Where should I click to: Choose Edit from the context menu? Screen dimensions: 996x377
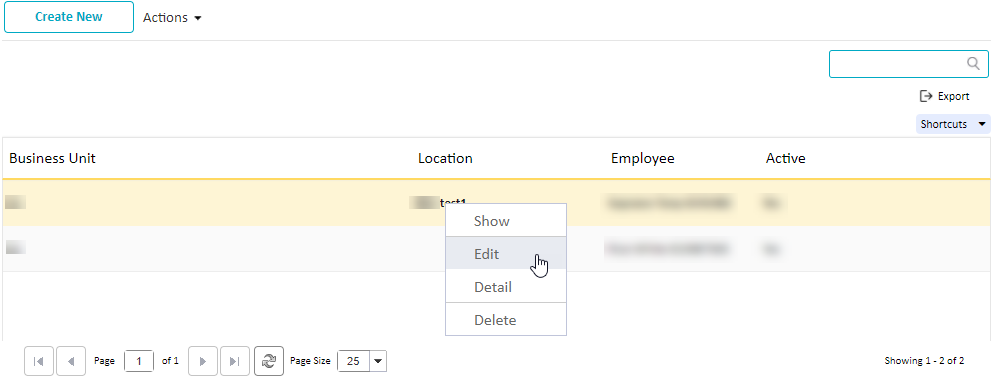pyautogui.click(x=506, y=254)
